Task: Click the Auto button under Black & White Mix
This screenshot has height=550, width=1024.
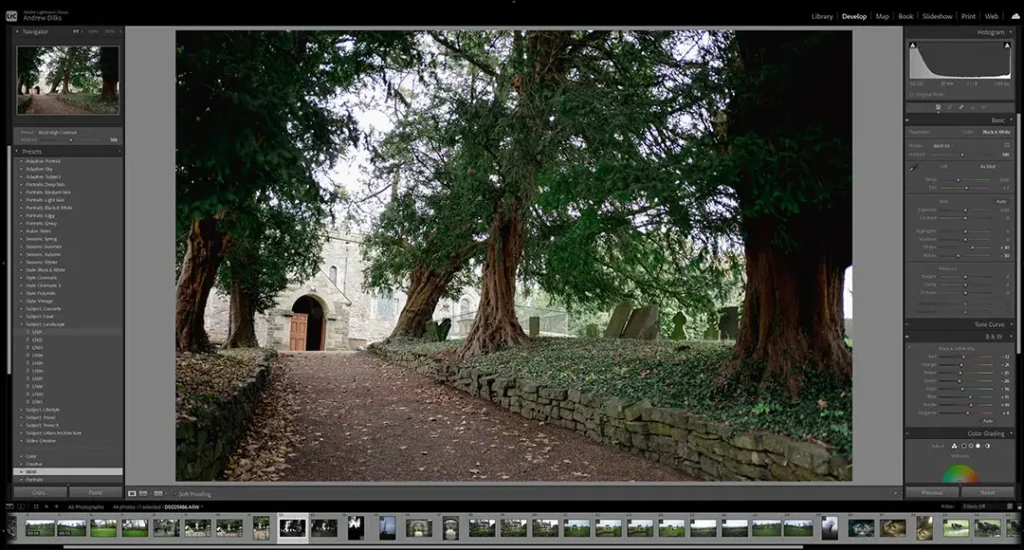Action: coord(987,421)
